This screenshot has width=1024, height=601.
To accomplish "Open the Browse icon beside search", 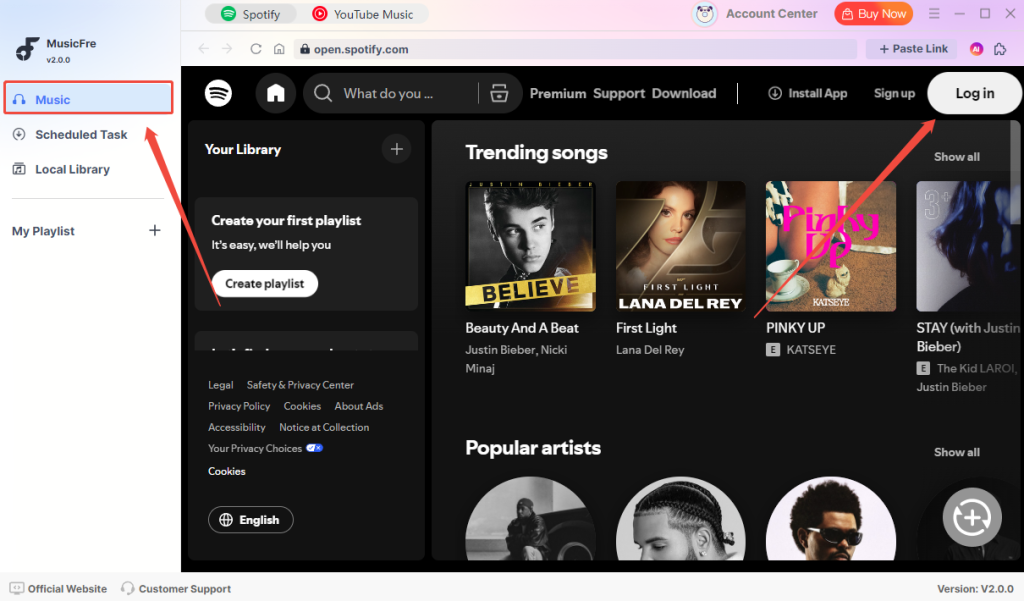I will tap(499, 93).
